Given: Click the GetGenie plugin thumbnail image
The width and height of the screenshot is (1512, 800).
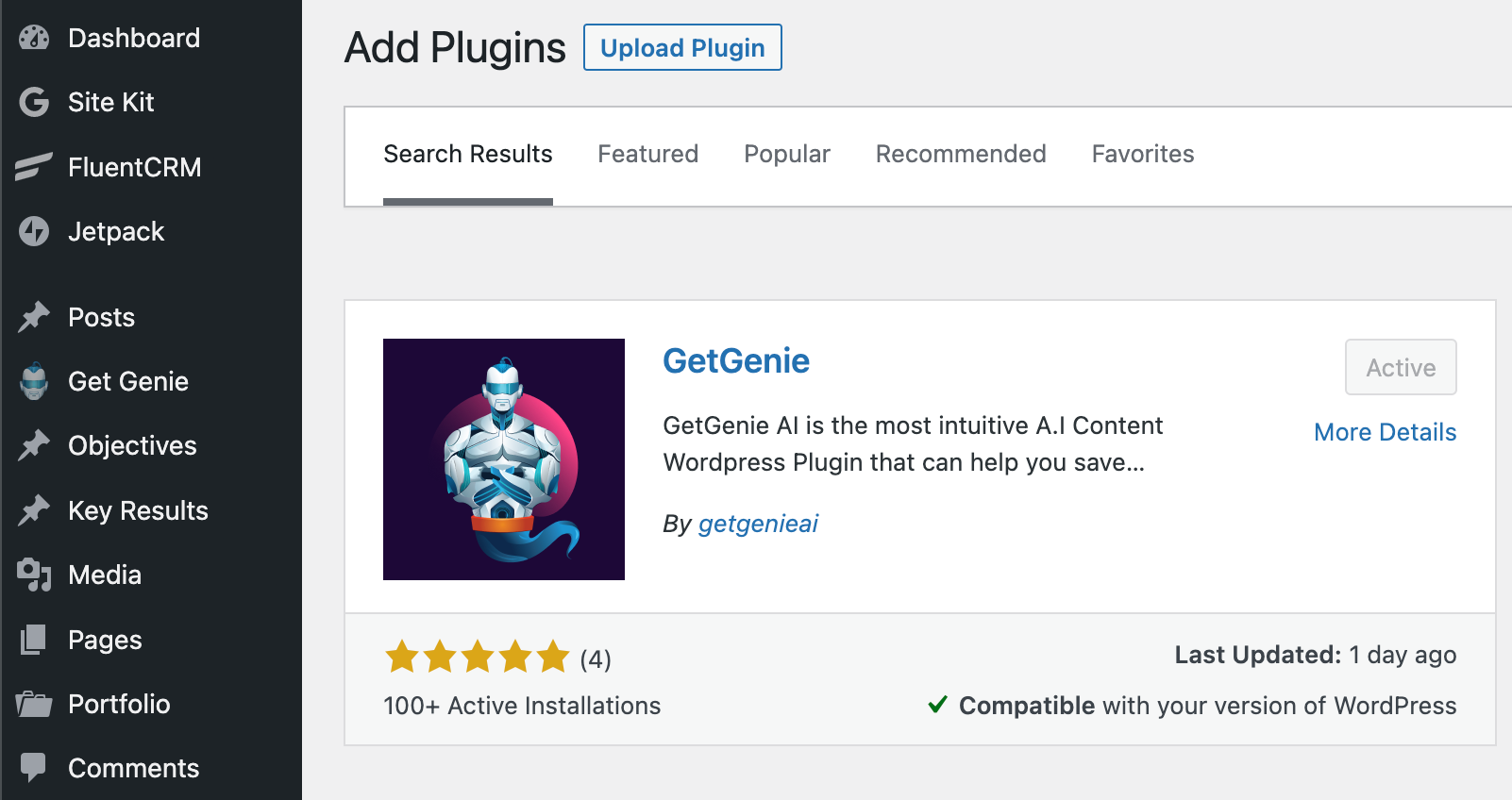Looking at the screenshot, I should coord(503,458).
